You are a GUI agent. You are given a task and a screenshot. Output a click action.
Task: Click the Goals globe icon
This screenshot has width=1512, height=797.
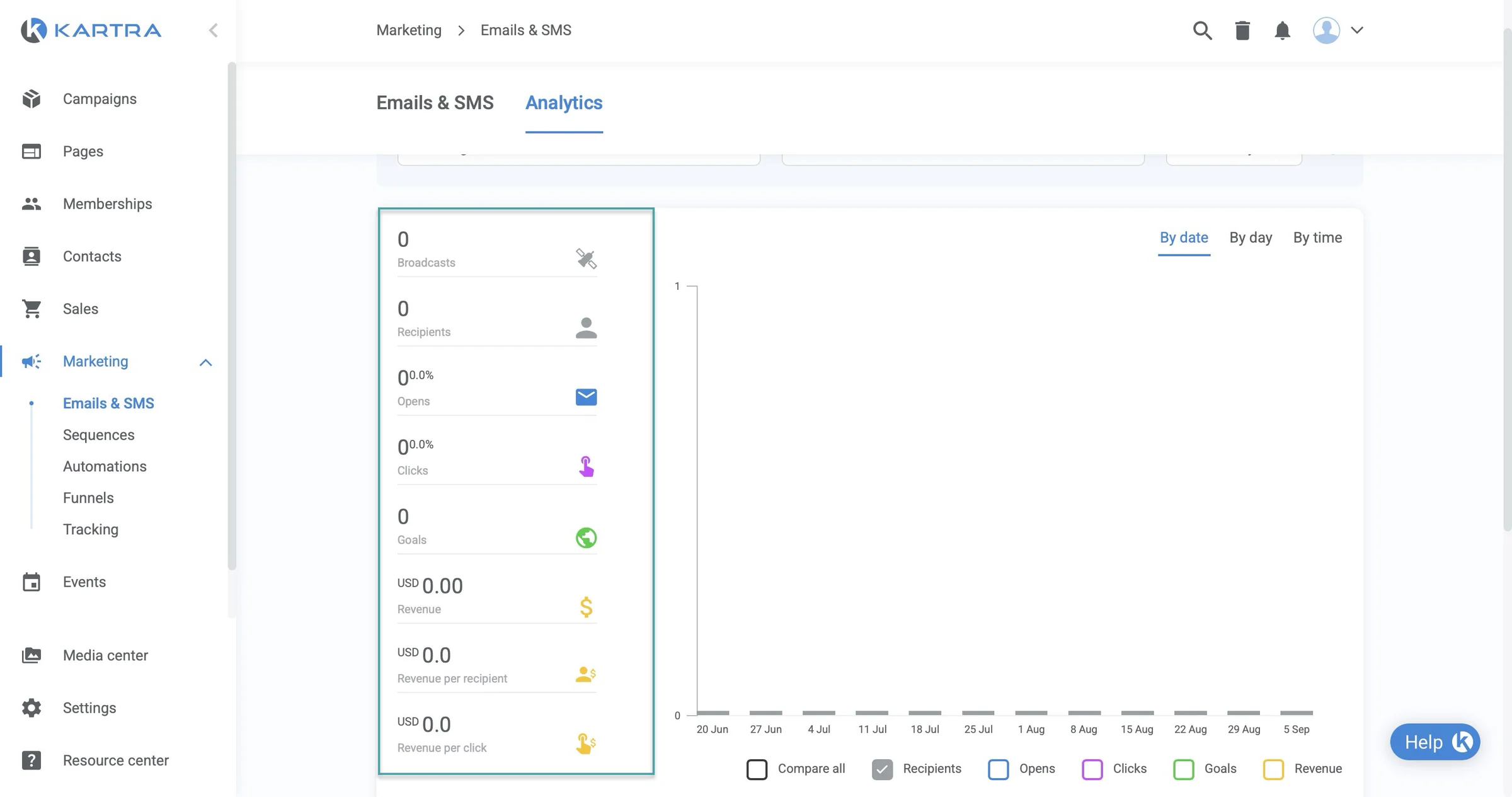click(586, 537)
